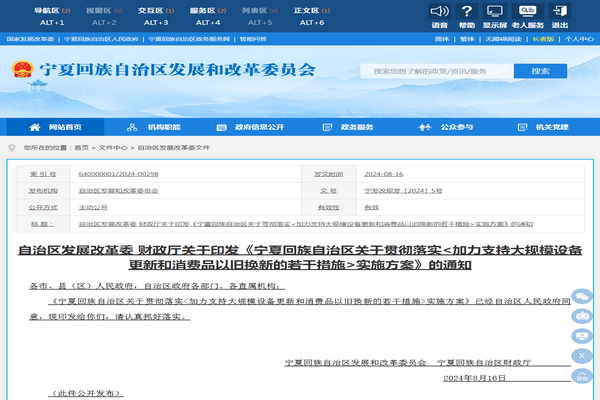Click the 搜索 search button
600x400 pixels.
[x=540, y=71]
